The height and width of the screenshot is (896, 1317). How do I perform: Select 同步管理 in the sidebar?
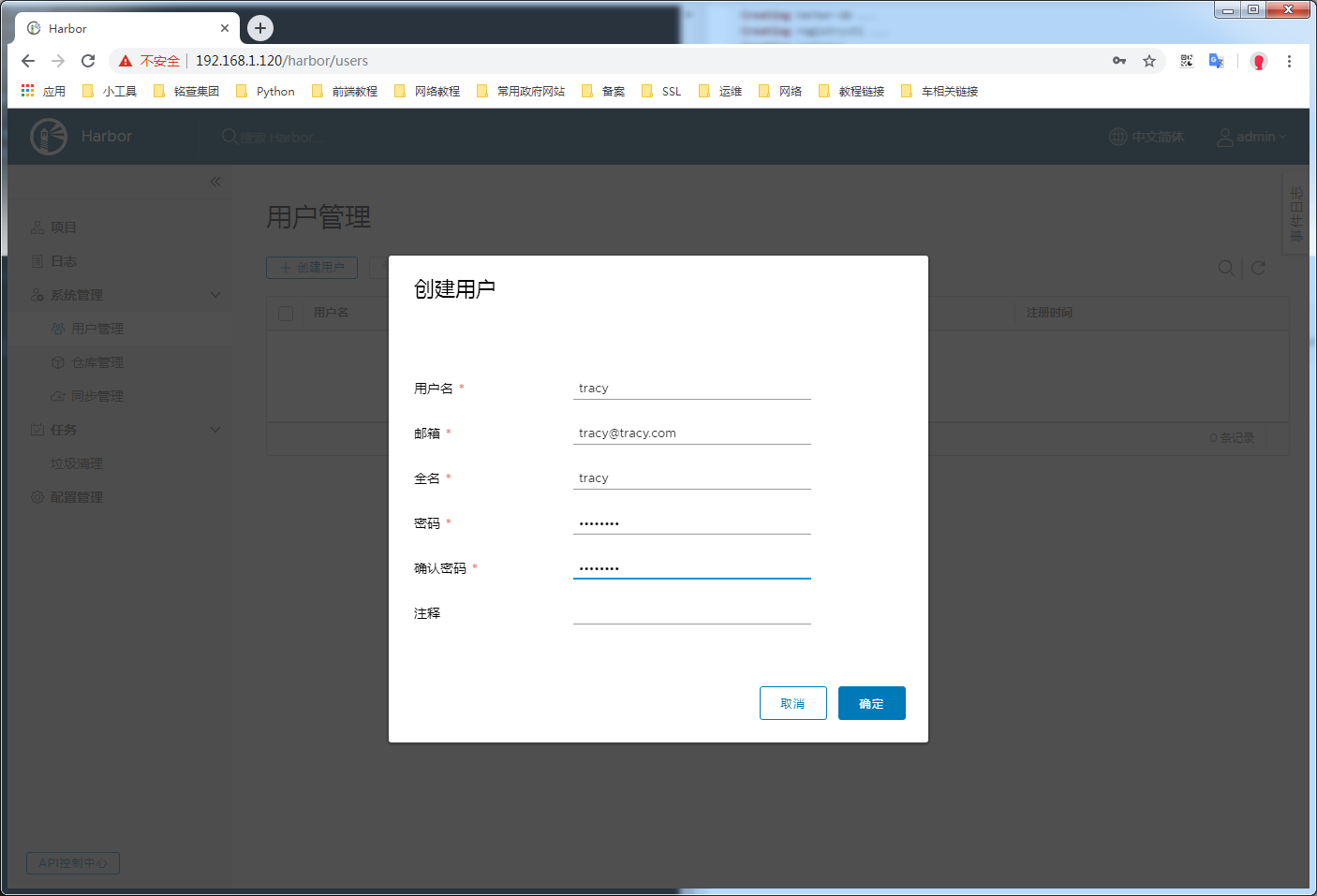coord(87,396)
